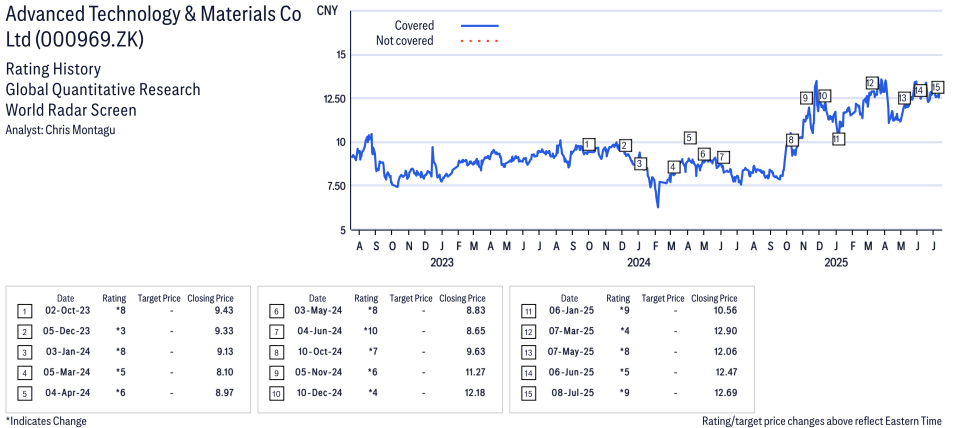Select date 02-Oct-23 in the table

coord(66,311)
